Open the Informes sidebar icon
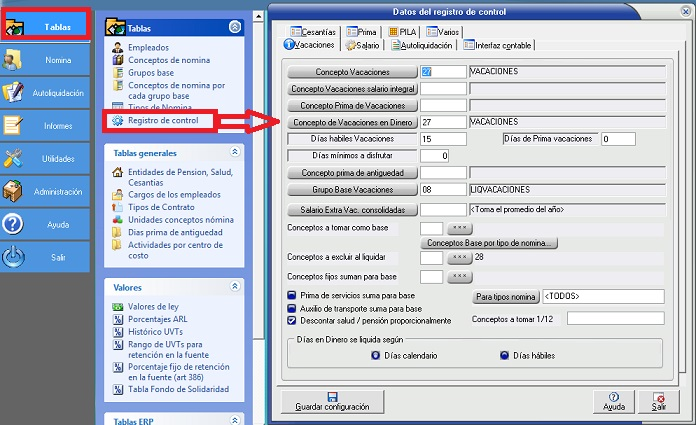 (14, 126)
